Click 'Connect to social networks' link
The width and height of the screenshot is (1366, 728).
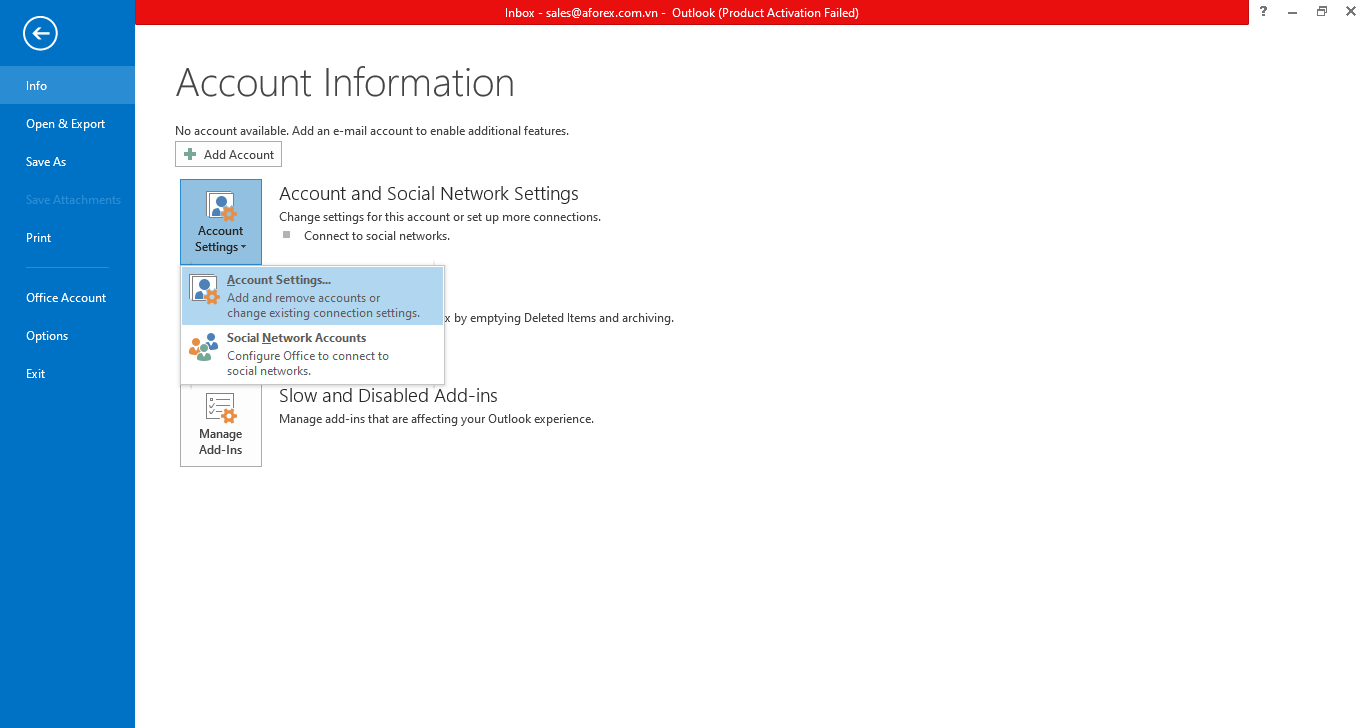click(377, 236)
